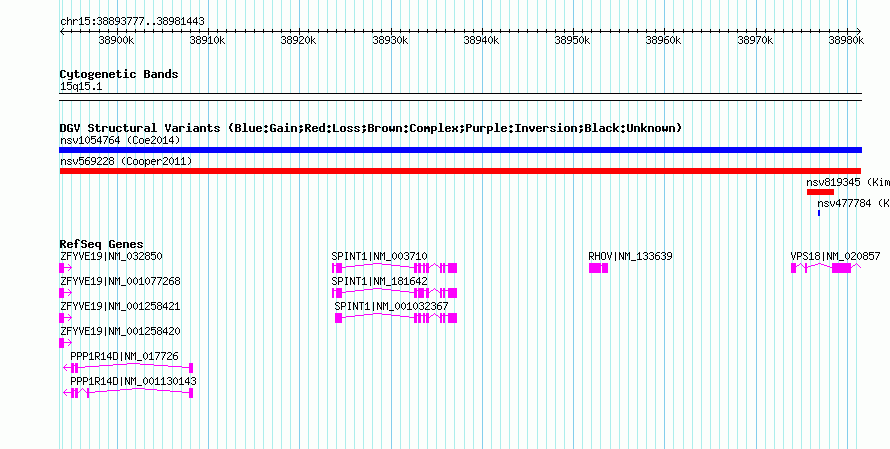Click the long red nsv569228 loss bar
This screenshot has width=890, height=449.
[x=460, y=171]
